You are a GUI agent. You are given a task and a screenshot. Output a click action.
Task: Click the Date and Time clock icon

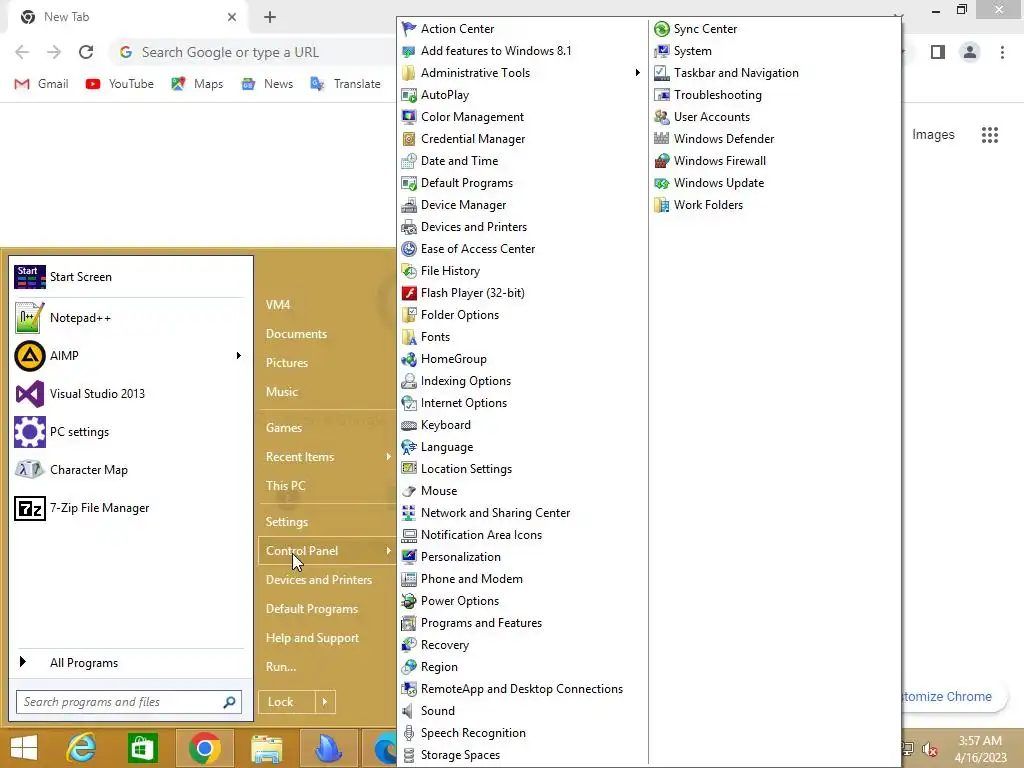point(409,161)
